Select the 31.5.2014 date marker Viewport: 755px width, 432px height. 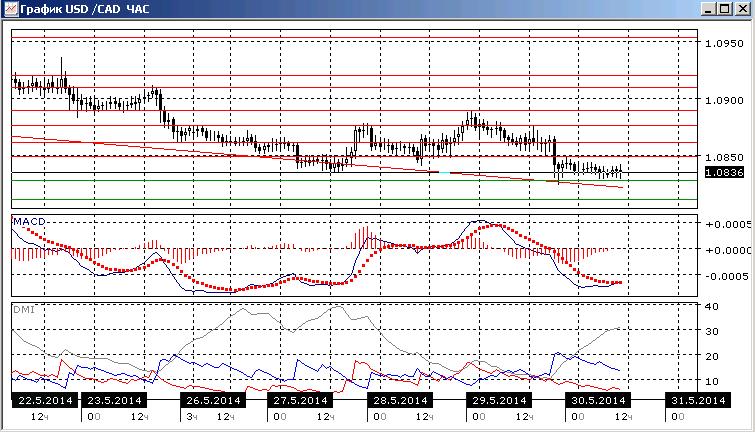pyautogui.click(x=698, y=400)
